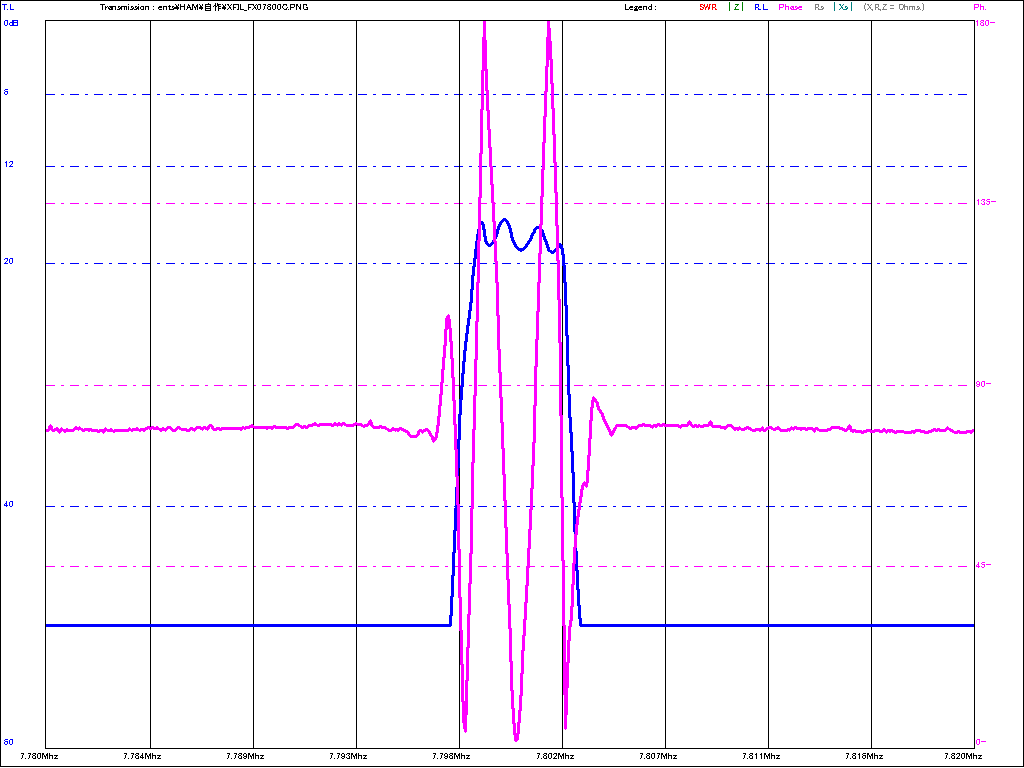1024x768 pixels.
Task: Click the 40 dB mark on left axis
Action: pos(9,505)
